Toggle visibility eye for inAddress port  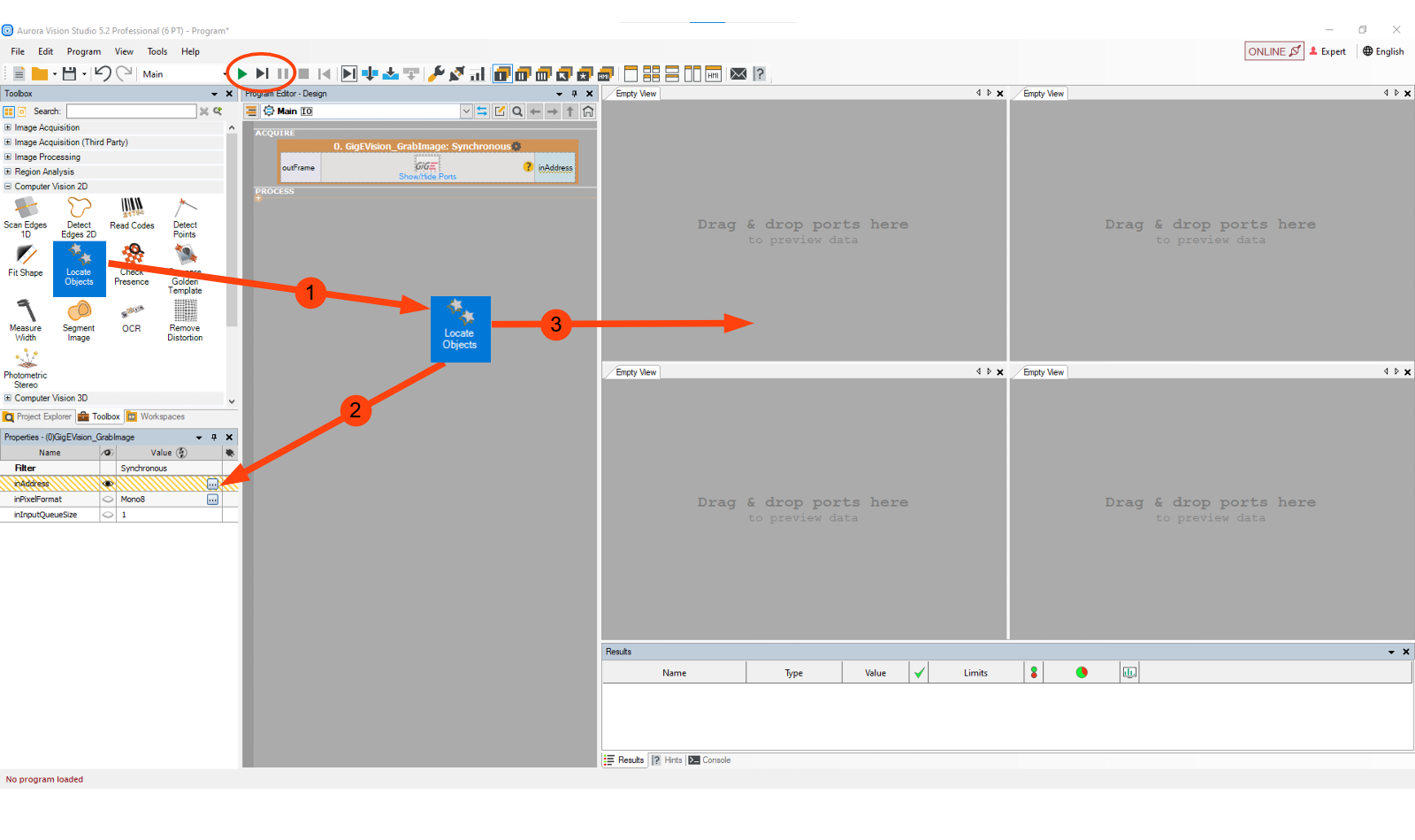click(x=108, y=484)
